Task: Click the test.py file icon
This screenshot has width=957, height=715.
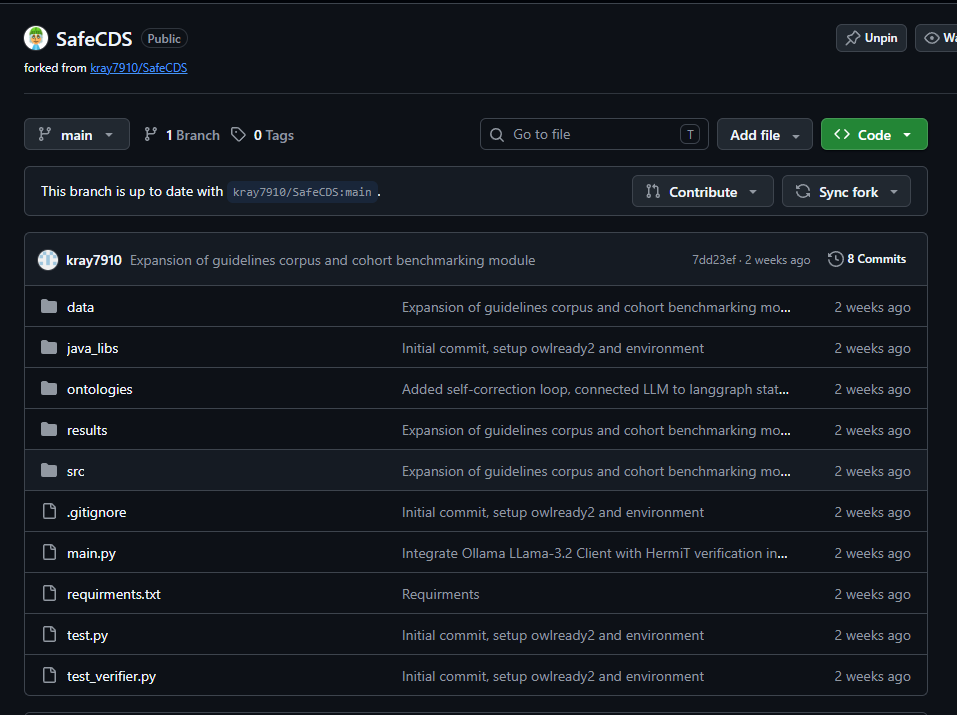Action: point(49,634)
